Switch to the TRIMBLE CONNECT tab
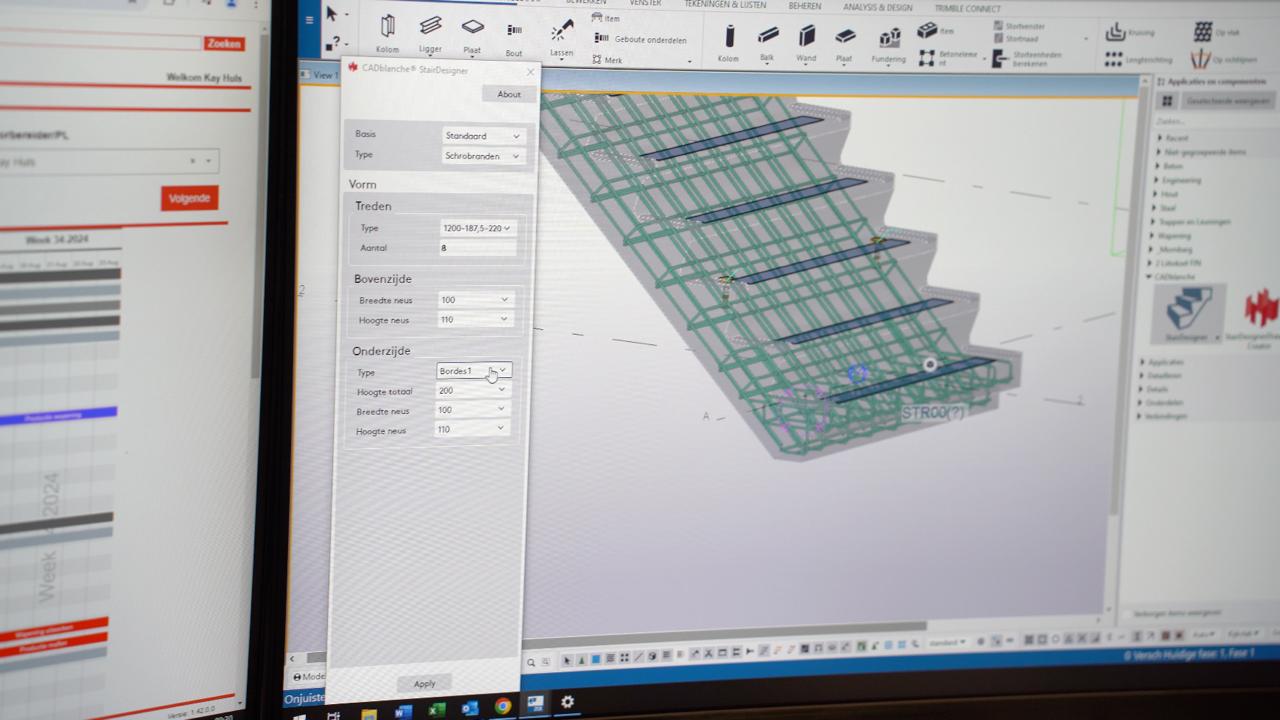 click(x=967, y=8)
